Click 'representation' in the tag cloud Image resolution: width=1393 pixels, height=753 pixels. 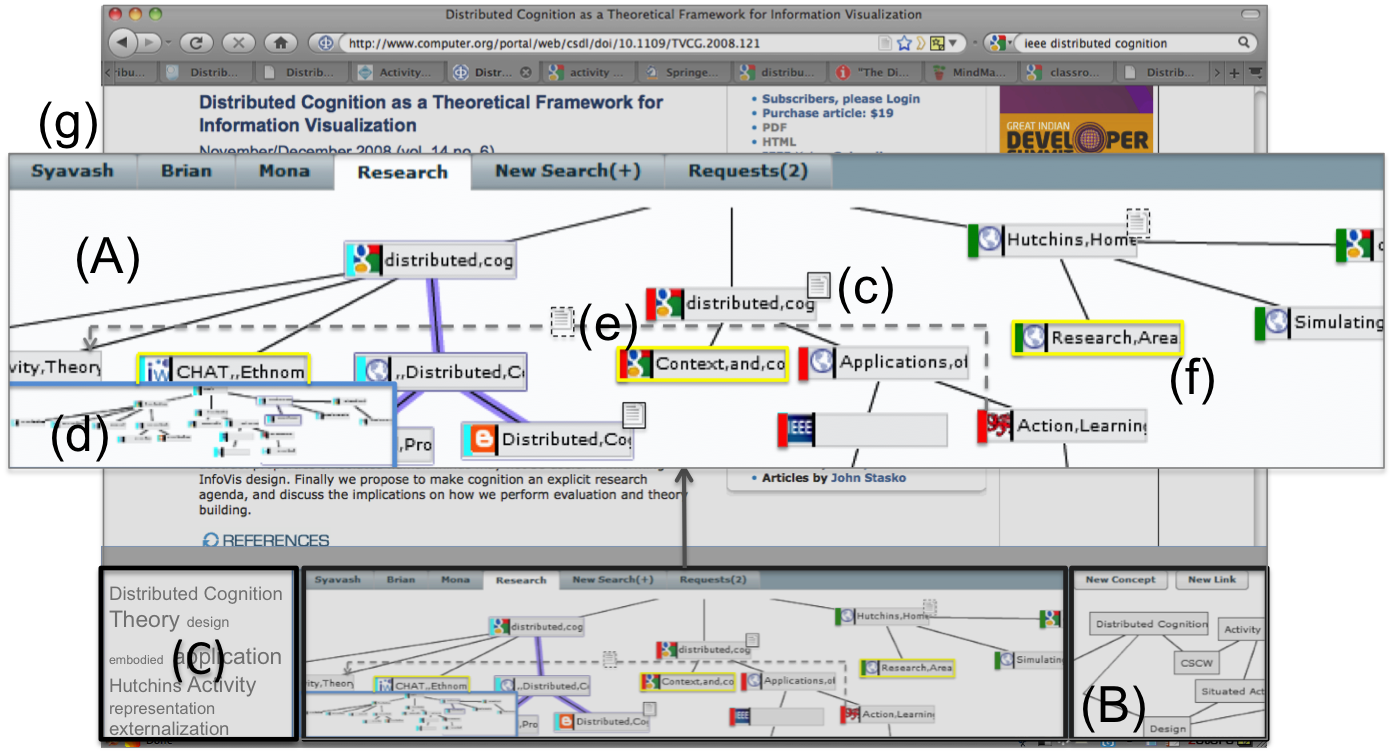(162, 708)
